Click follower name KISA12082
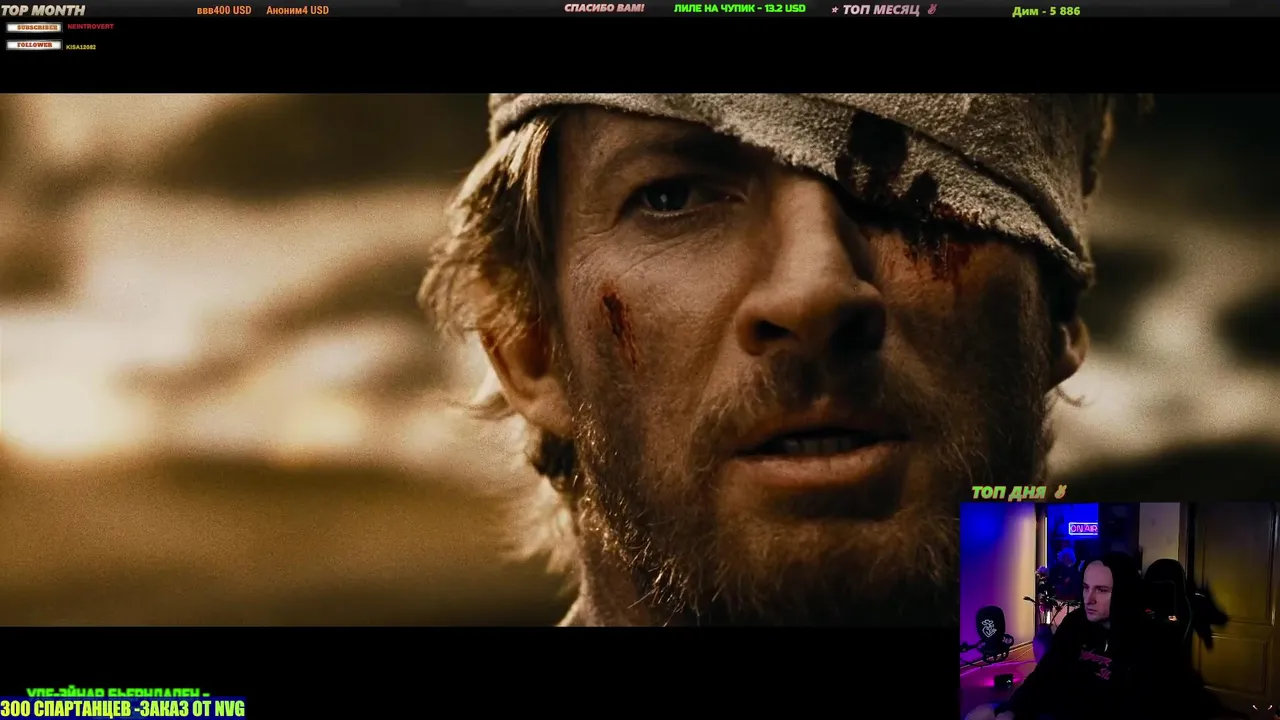Screen dimensions: 1280x720 [81, 47]
